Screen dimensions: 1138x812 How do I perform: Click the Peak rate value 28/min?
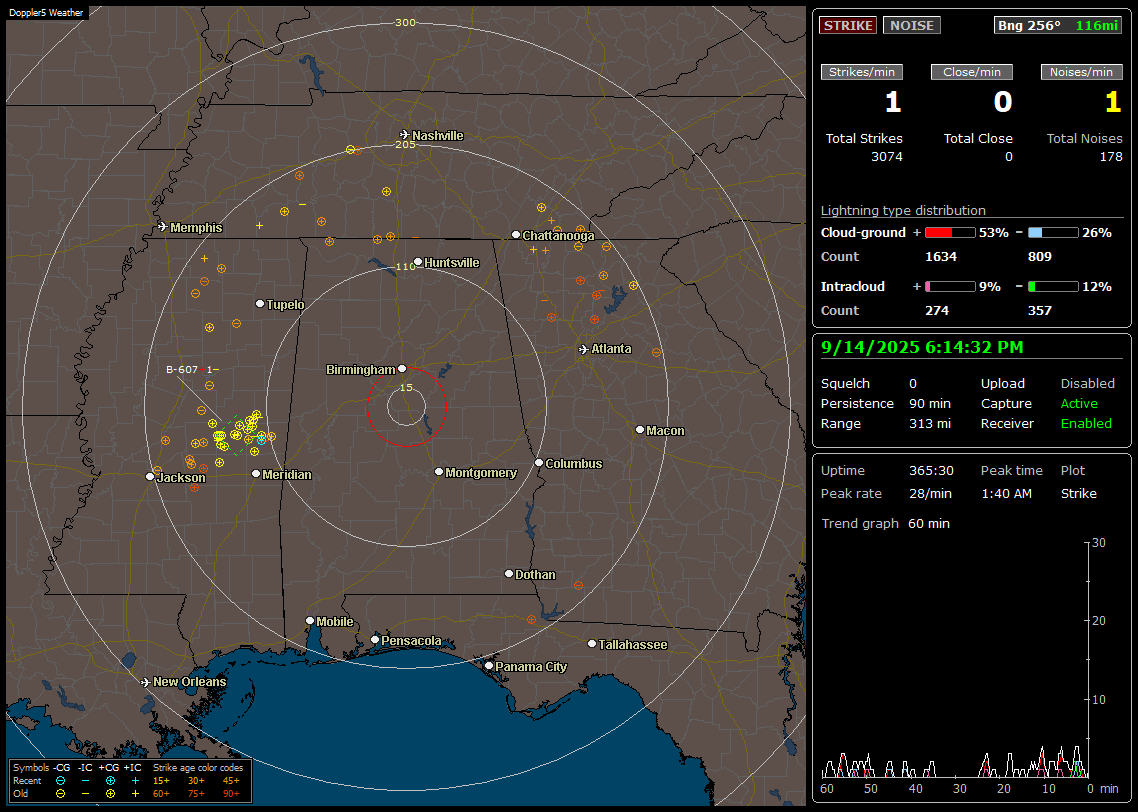(931, 493)
